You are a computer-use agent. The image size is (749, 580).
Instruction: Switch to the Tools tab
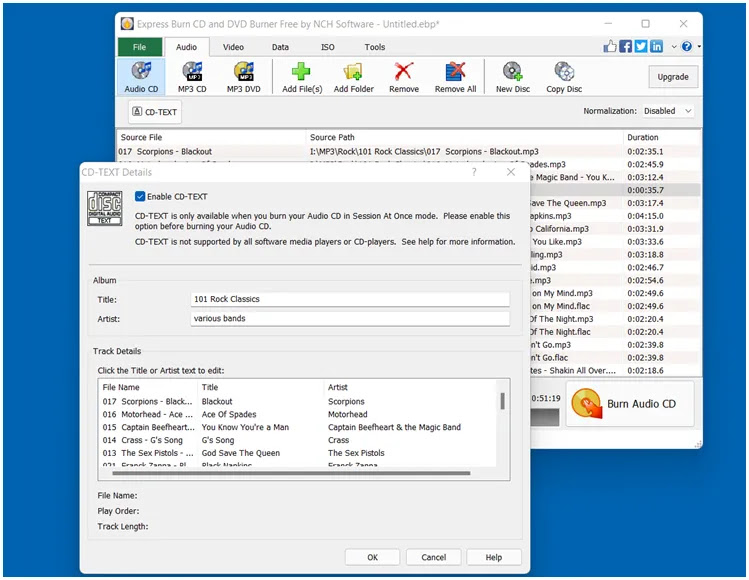375,47
